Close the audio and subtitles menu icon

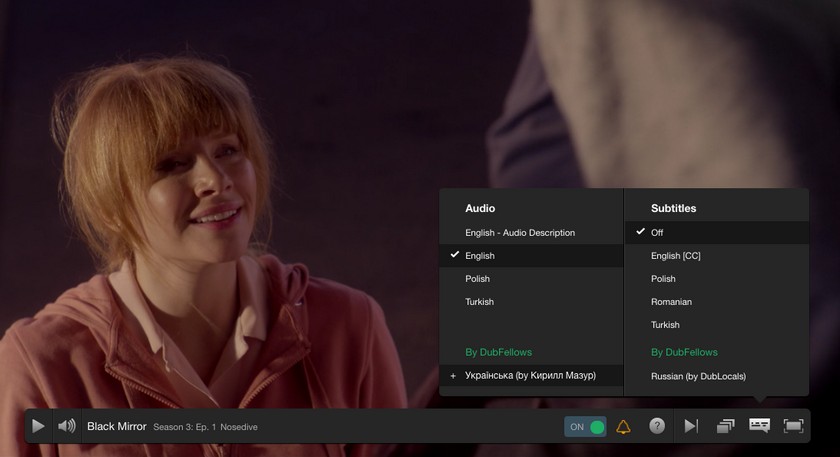pos(760,426)
